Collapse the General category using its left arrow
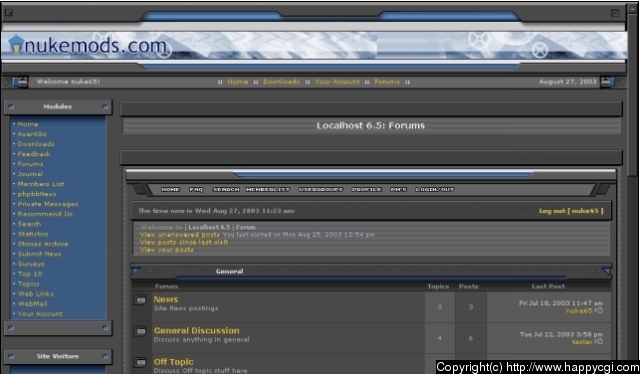This screenshot has width=640, height=374. tap(136, 271)
